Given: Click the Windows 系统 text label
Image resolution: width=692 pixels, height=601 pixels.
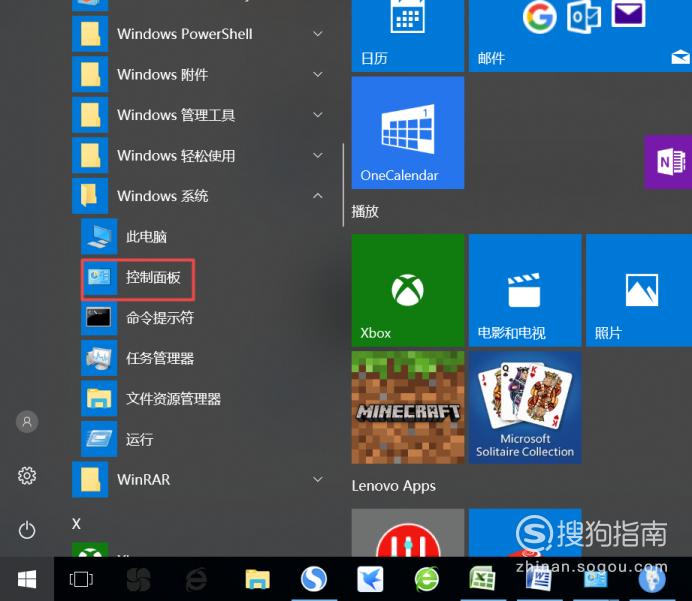Looking at the screenshot, I should click(x=162, y=196).
